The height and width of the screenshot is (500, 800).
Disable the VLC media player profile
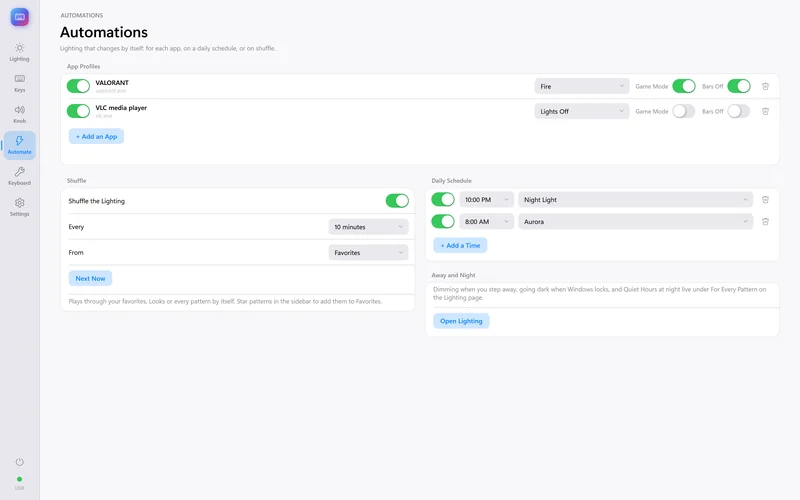(x=78, y=111)
